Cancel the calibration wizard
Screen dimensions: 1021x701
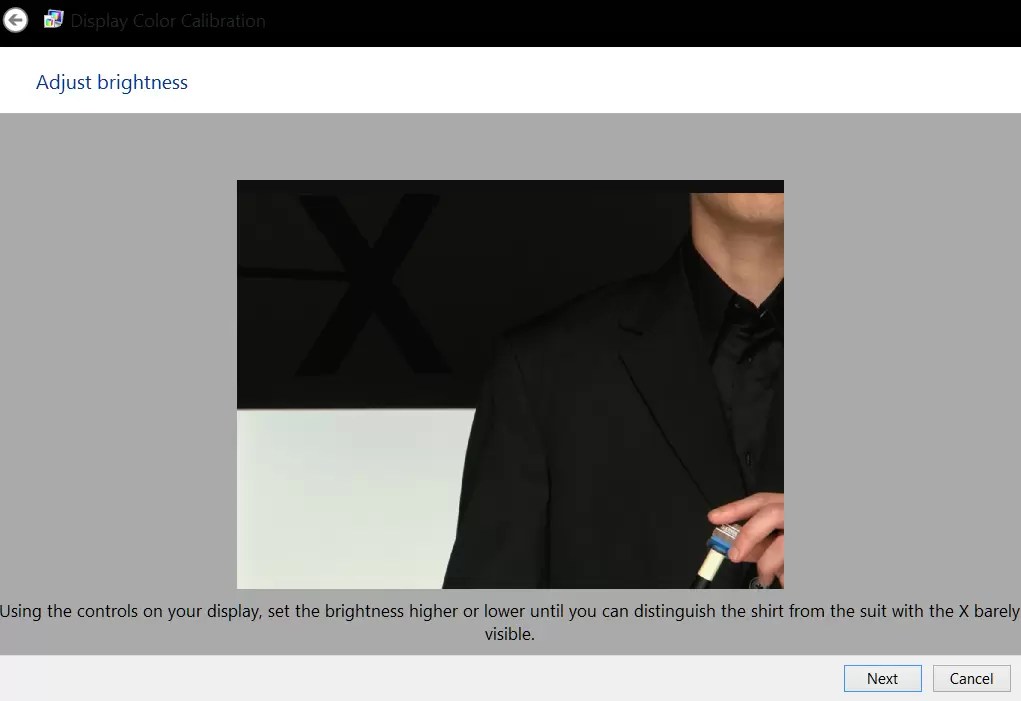(x=971, y=678)
